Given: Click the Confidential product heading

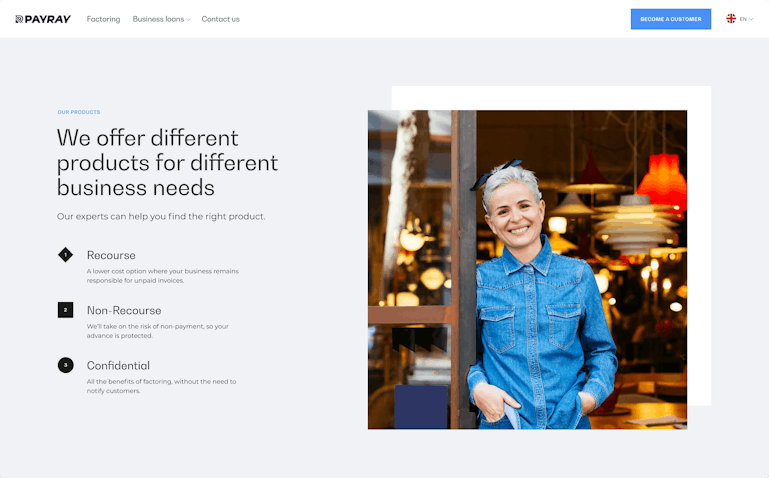Looking at the screenshot, I should (118, 366).
